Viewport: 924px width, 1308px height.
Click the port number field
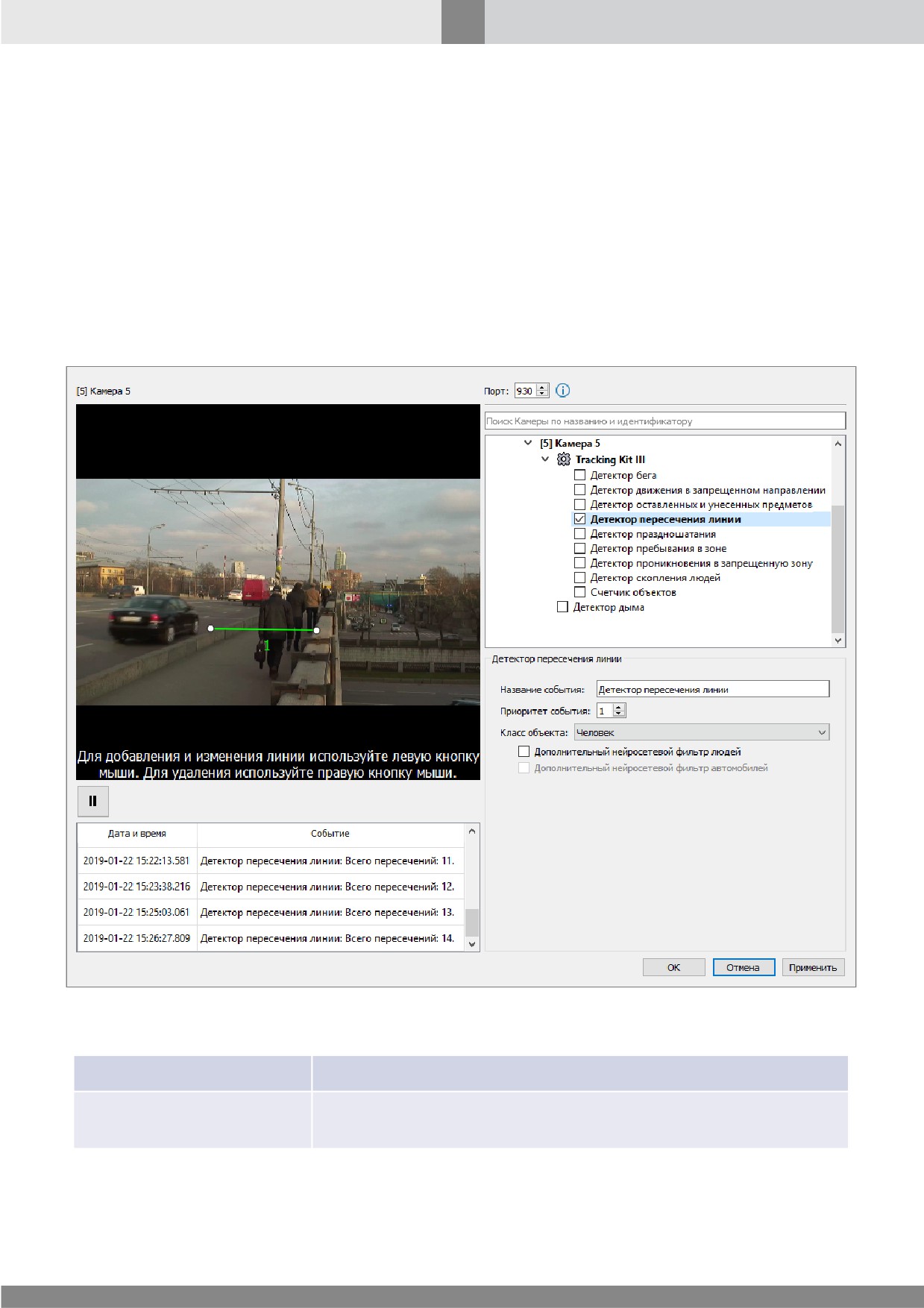[526, 391]
